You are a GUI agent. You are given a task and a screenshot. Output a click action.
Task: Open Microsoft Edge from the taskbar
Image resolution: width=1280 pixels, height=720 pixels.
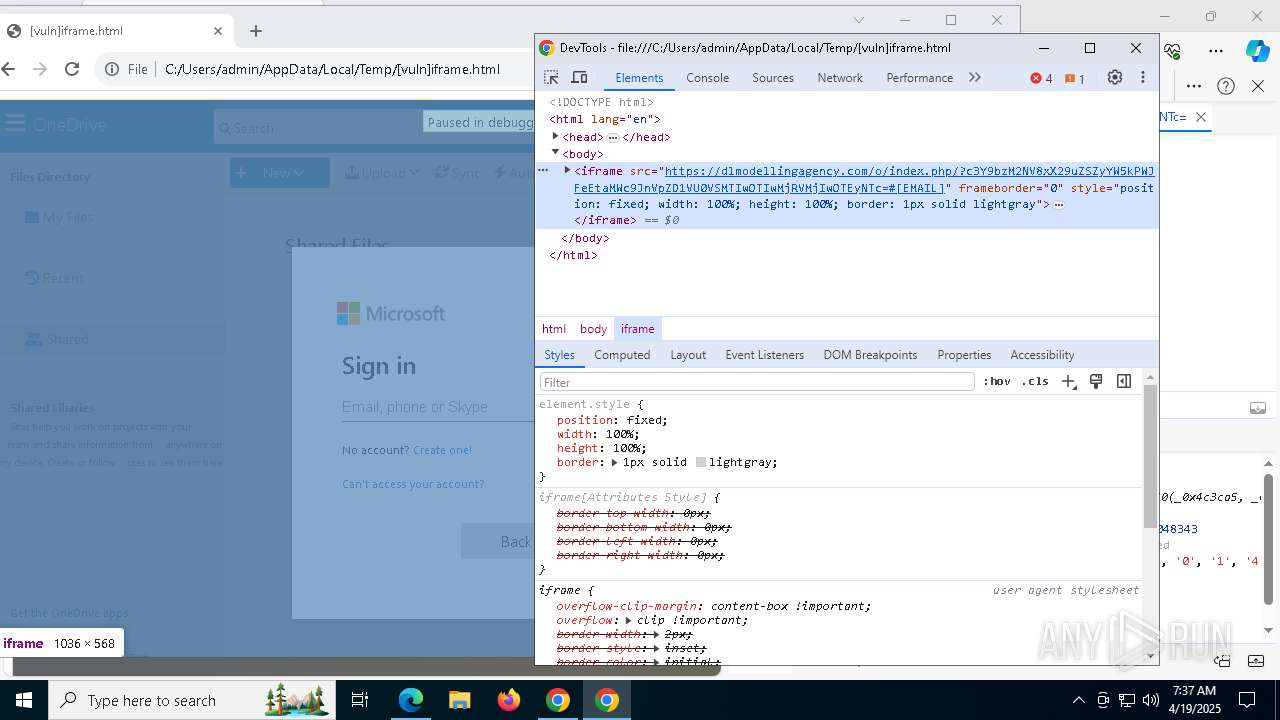tap(411, 700)
